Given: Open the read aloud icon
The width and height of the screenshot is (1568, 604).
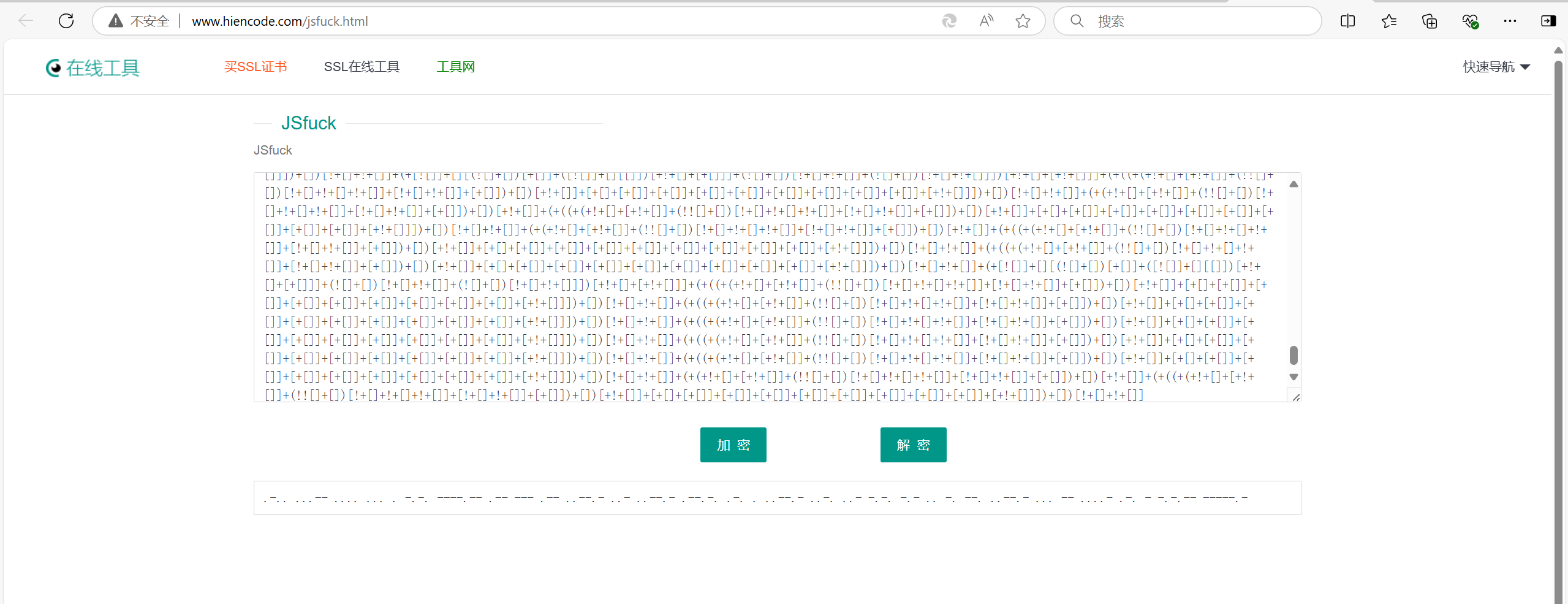Looking at the screenshot, I should click(x=986, y=21).
